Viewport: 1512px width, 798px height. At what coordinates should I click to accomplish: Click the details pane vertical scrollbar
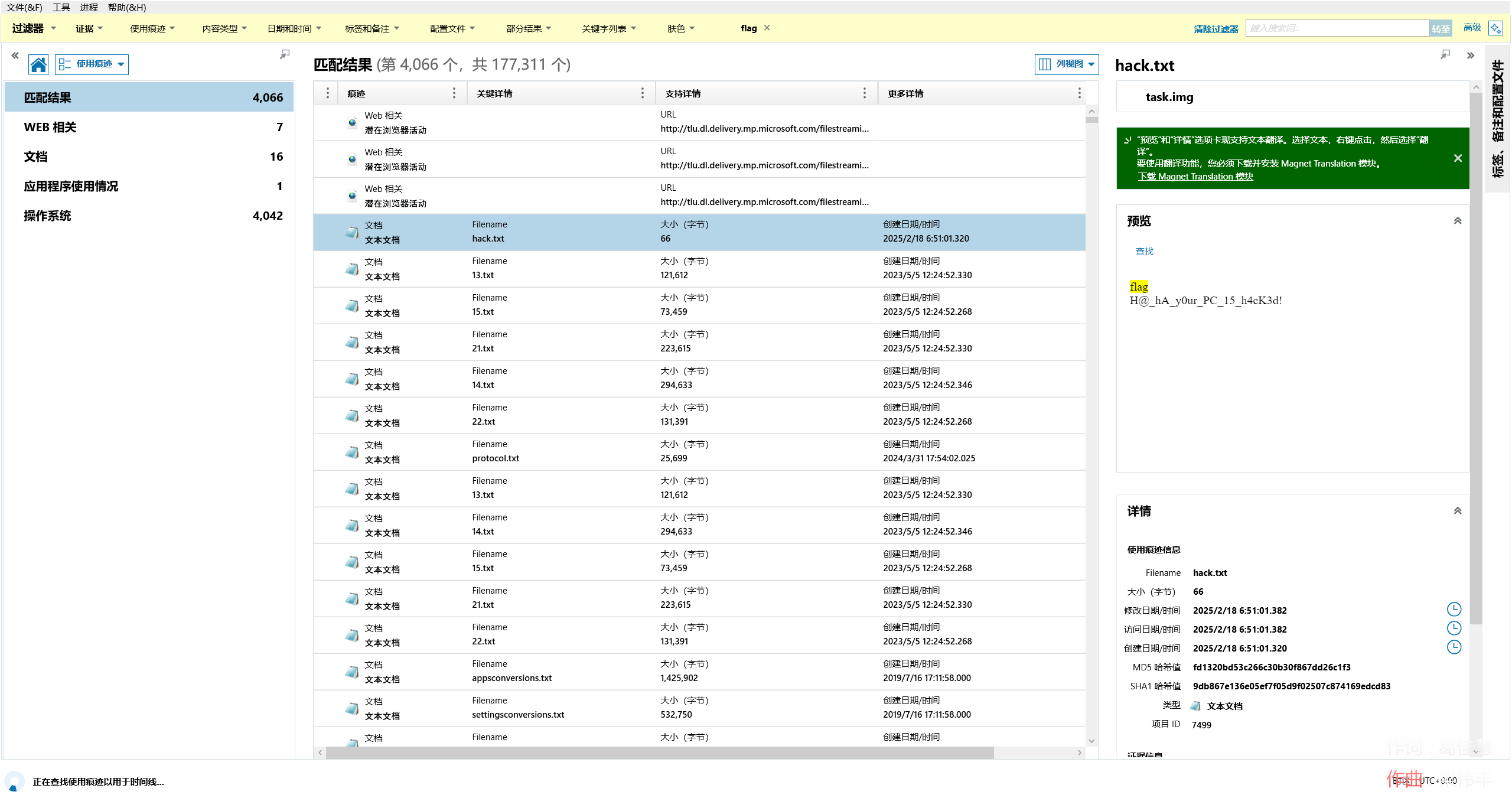click(x=1475, y=357)
